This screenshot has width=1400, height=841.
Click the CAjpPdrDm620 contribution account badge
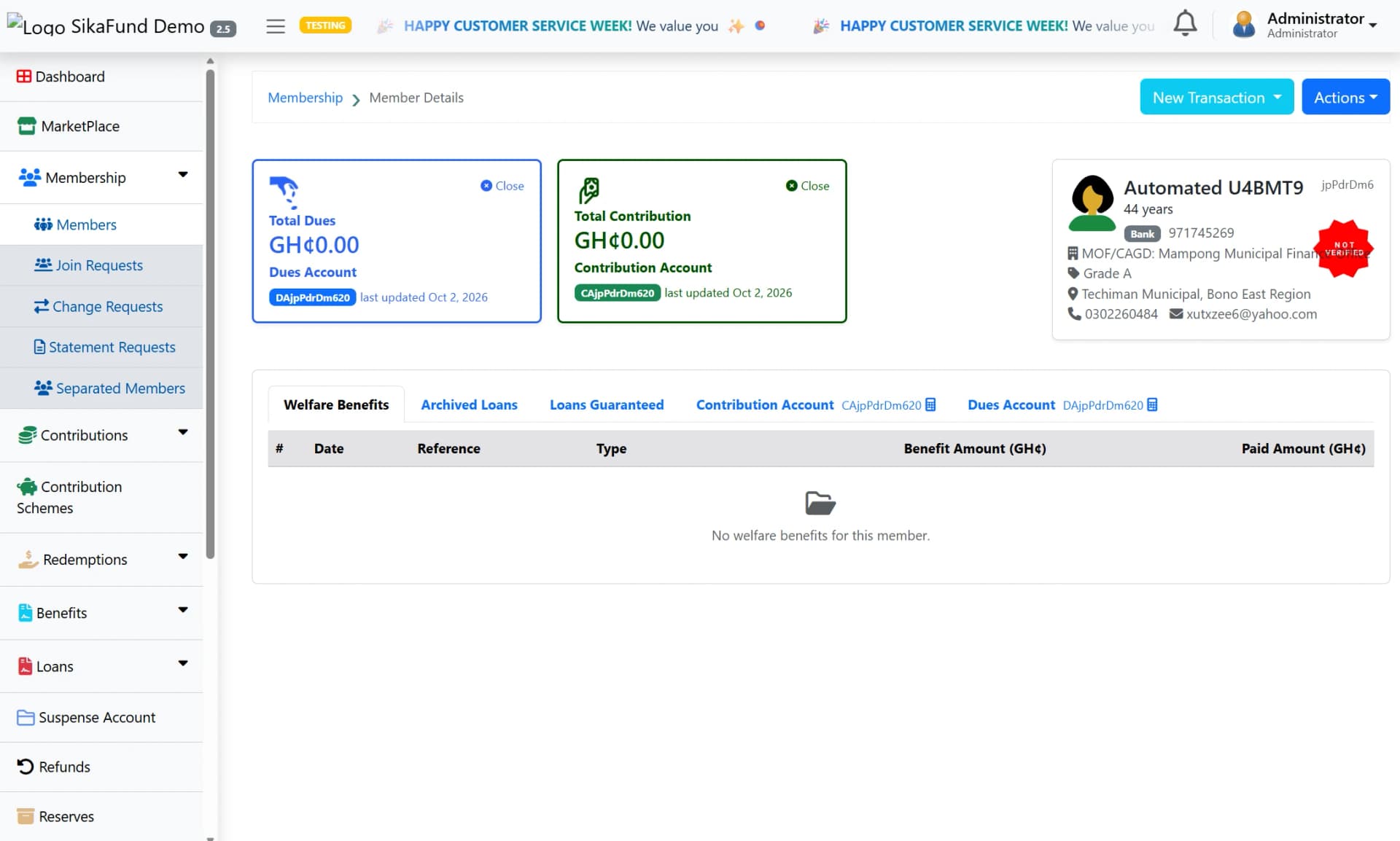pos(617,293)
